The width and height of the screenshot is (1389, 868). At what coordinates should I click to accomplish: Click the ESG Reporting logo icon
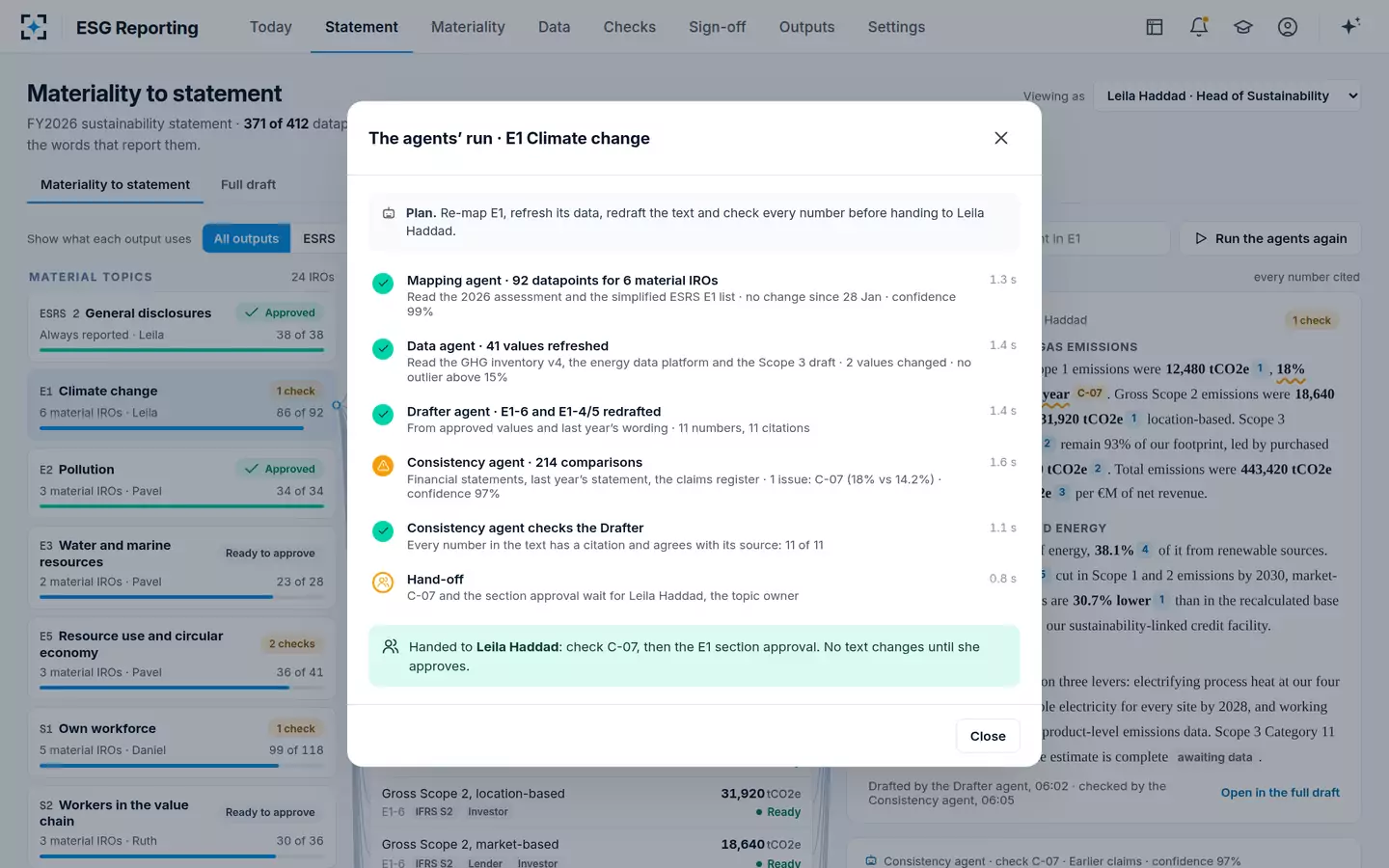pos(34,27)
